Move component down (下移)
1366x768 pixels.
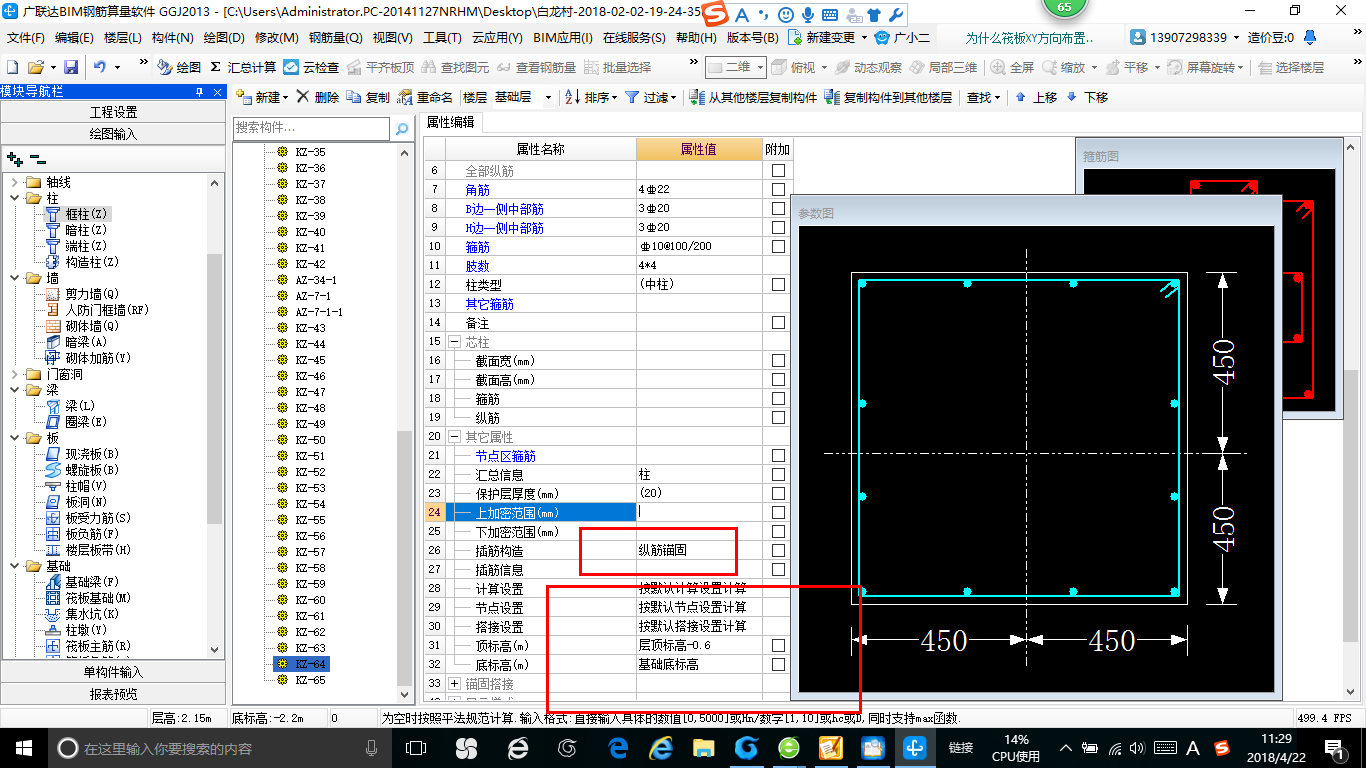coord(1087,97)
